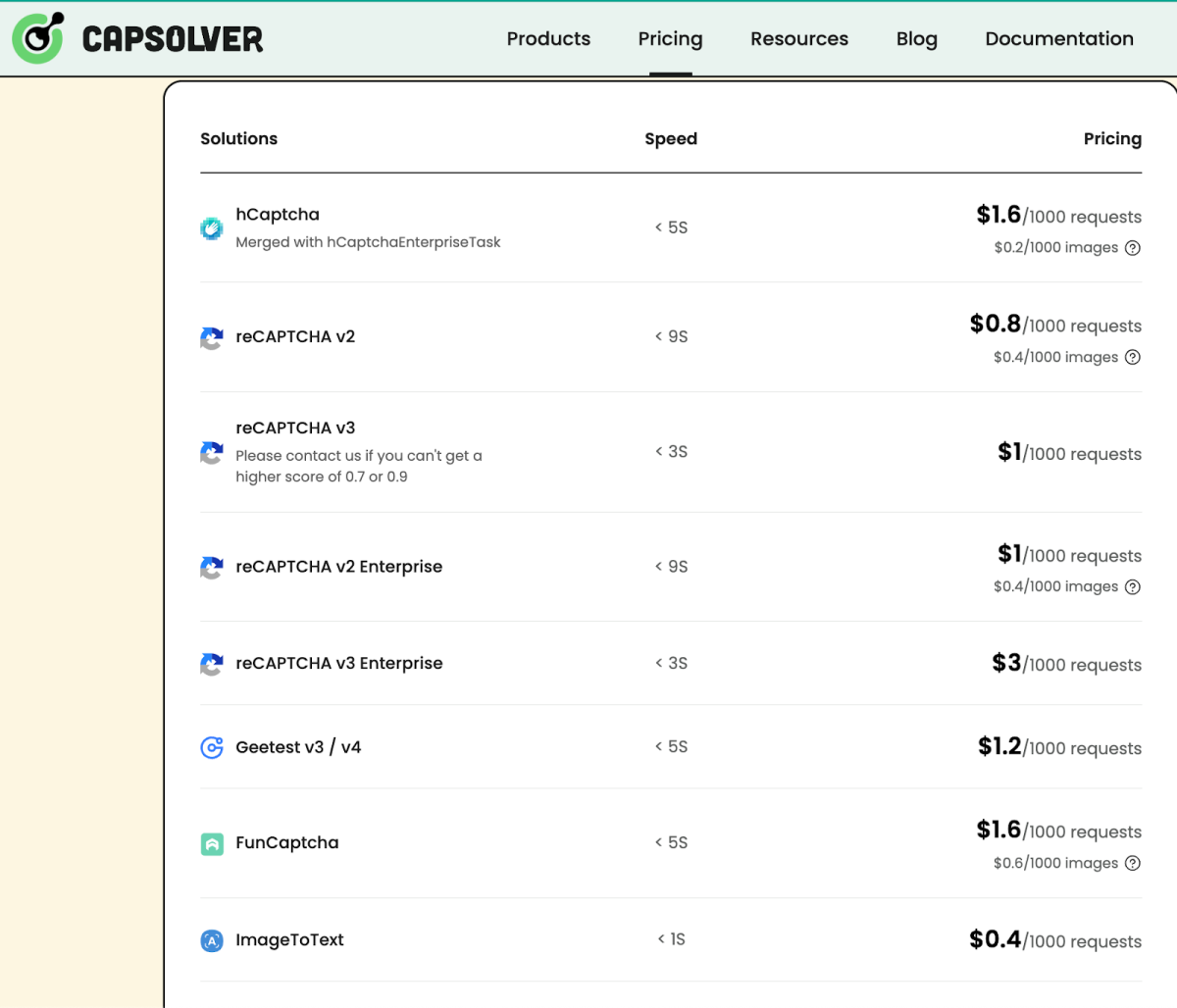1177x1008 pixels.
Task: Select the reCAPTCHA v2 icon
Action: tap(212, 337)
